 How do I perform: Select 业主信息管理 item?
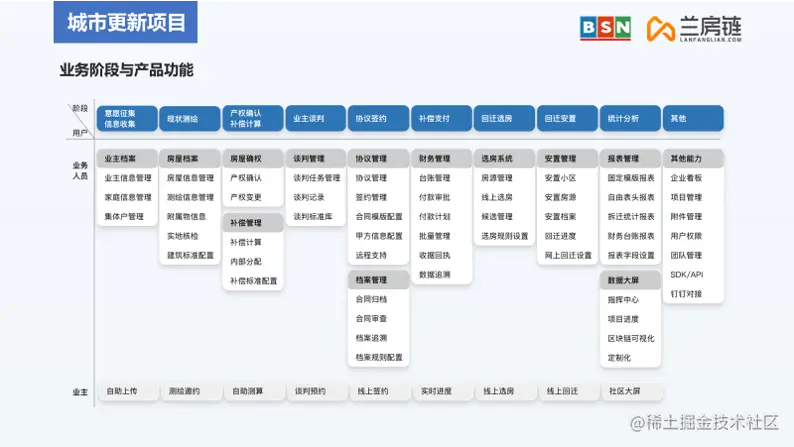click(128, 178)
